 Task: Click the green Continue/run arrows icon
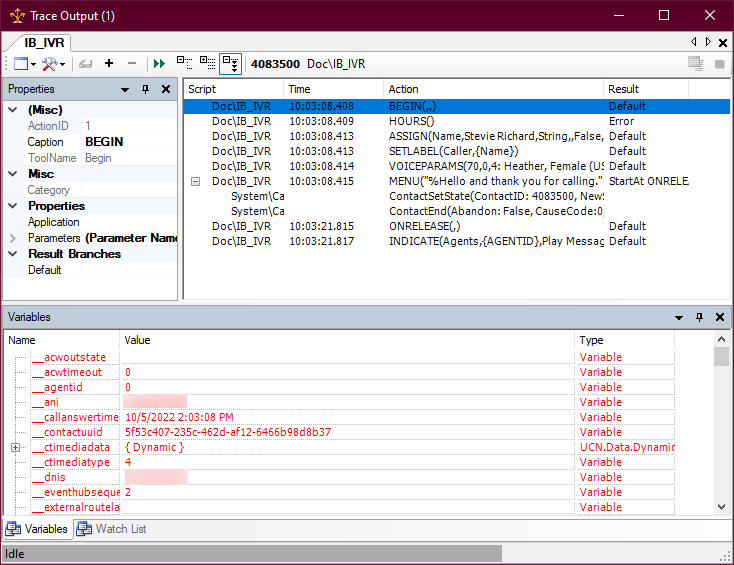(x=159, y=63)
